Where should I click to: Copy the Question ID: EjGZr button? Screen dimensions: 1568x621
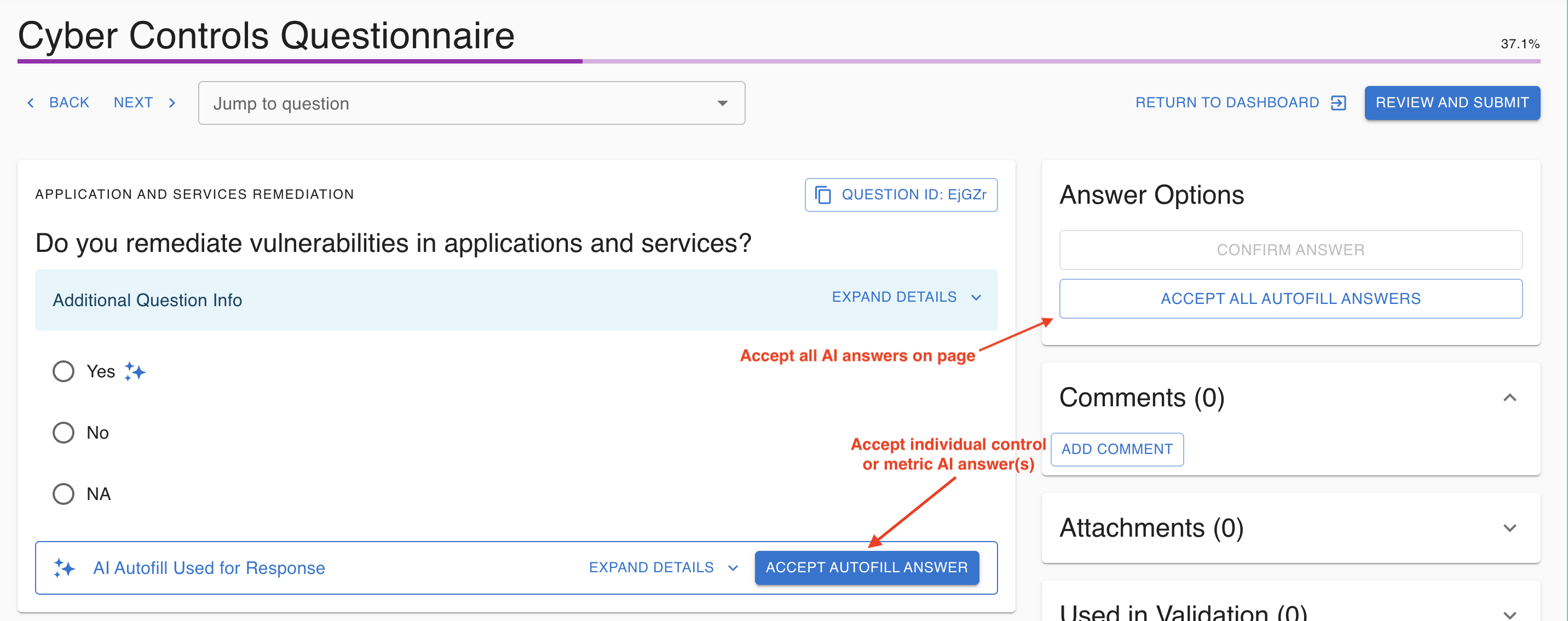click(901, 195)
